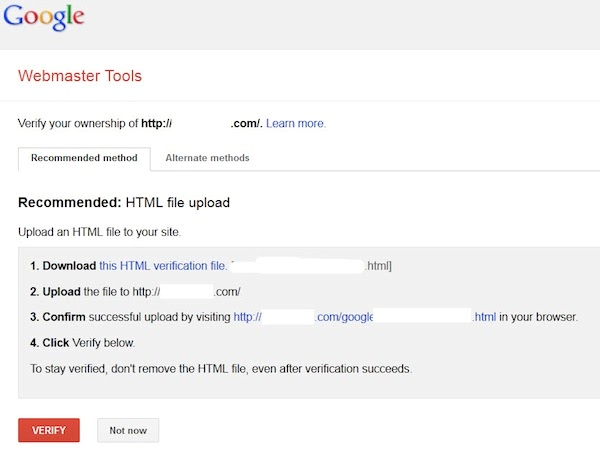Viewport: 600px width, 449px height.
Task: Click the 'Upload the file to' step text
Action: point(135,292)
